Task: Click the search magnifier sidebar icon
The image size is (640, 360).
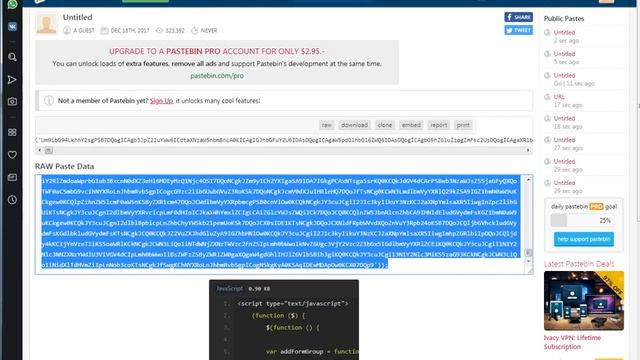Action: click(12, 57)
